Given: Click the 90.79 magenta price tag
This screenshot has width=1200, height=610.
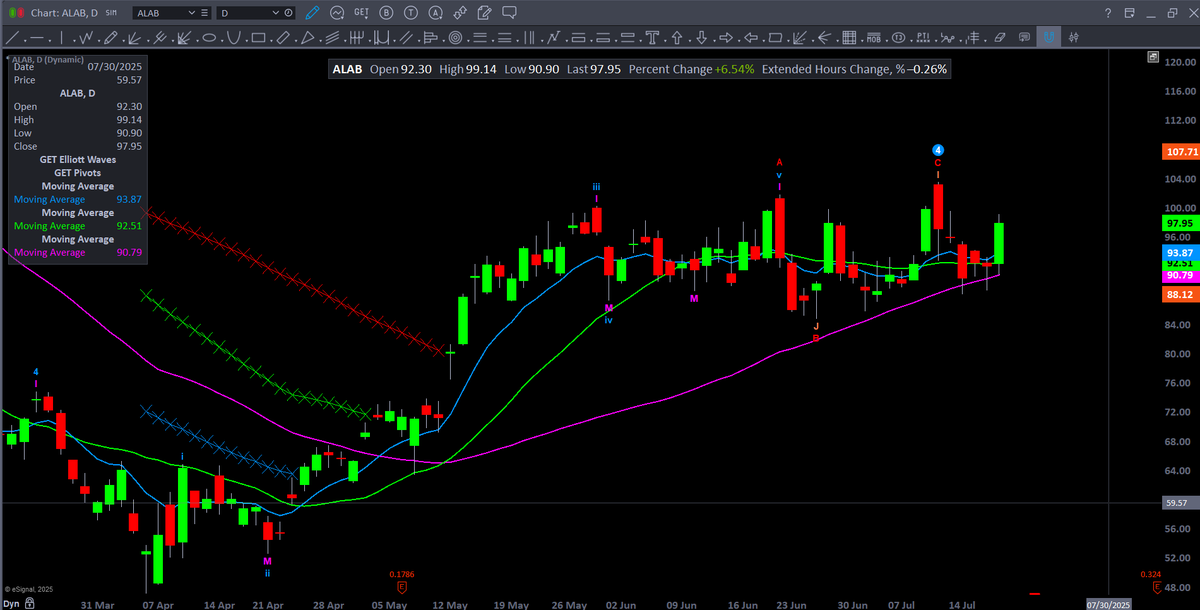Looking at the screenshot, I should pos(1181,275).
